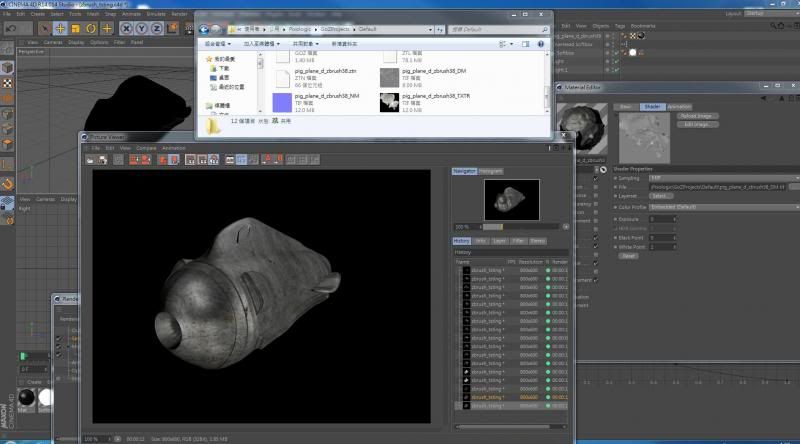Toggle the X axis lock
This screenshot has width=800, height=444.
(127, 29)
